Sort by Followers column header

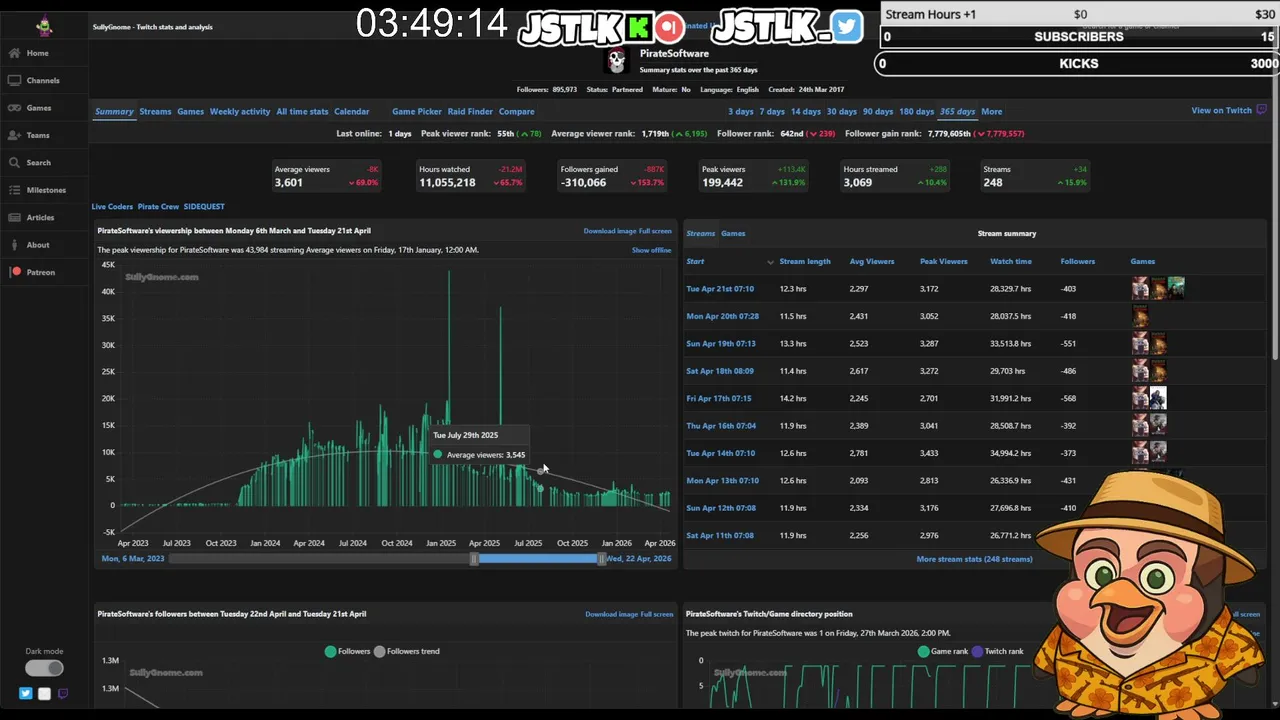[1078, 261]
